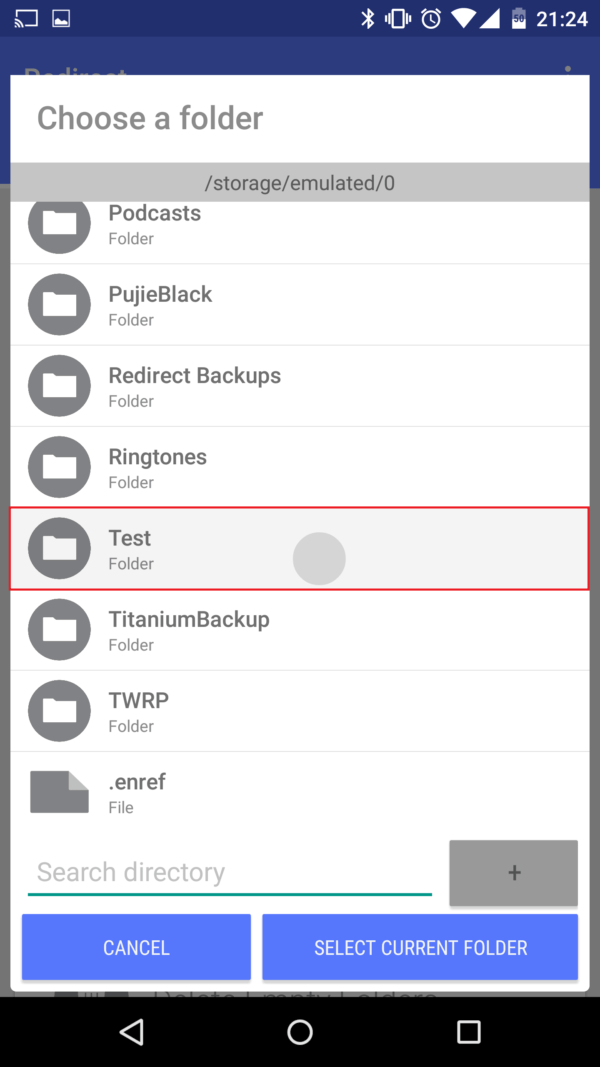600x1067 pixels.
Task: Tap the Search directory input field
Action: point(230,872)
